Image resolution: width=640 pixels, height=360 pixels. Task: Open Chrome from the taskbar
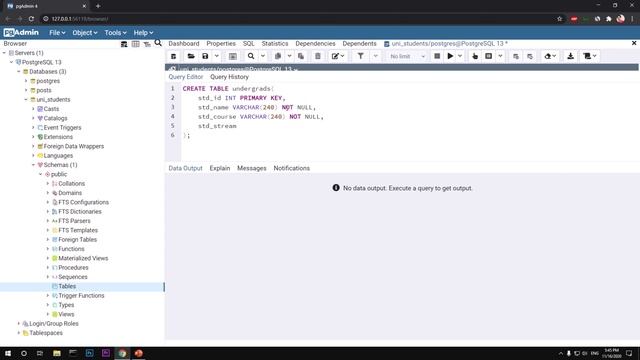[122, 353]
